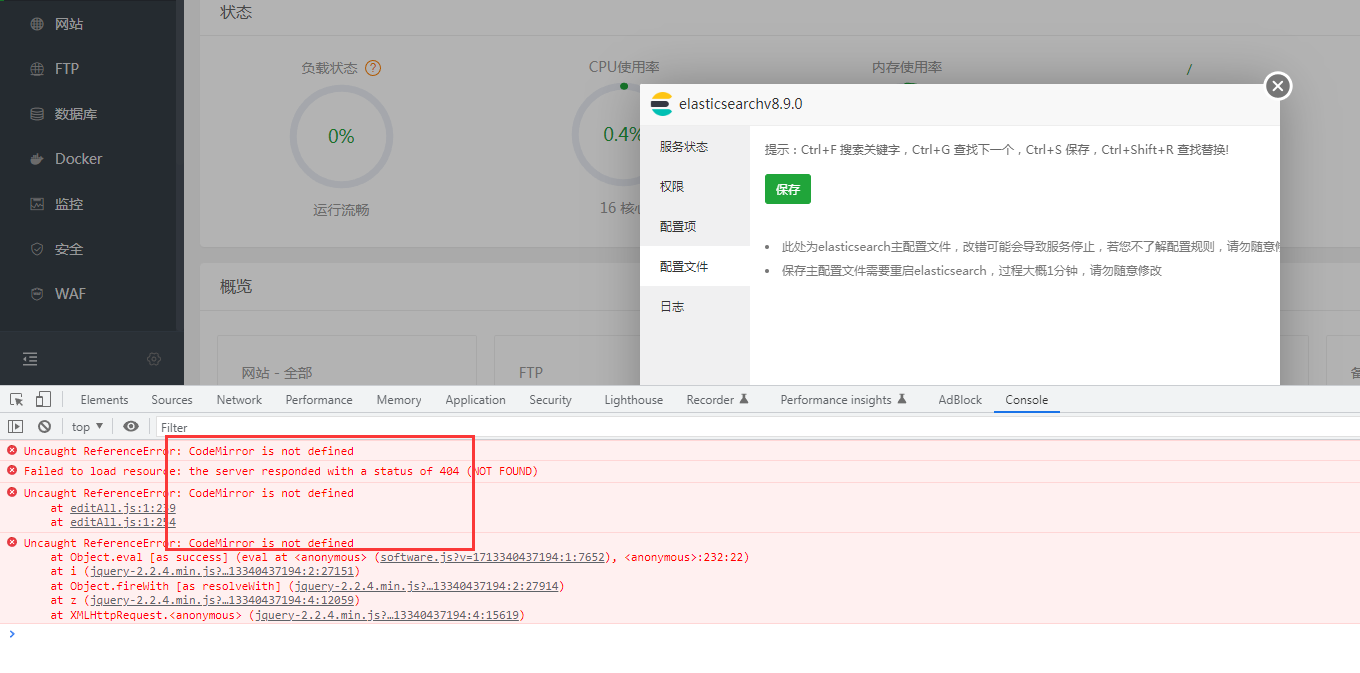
Task: Open the Performance insights tab
Action: click(x=843, y=400)
